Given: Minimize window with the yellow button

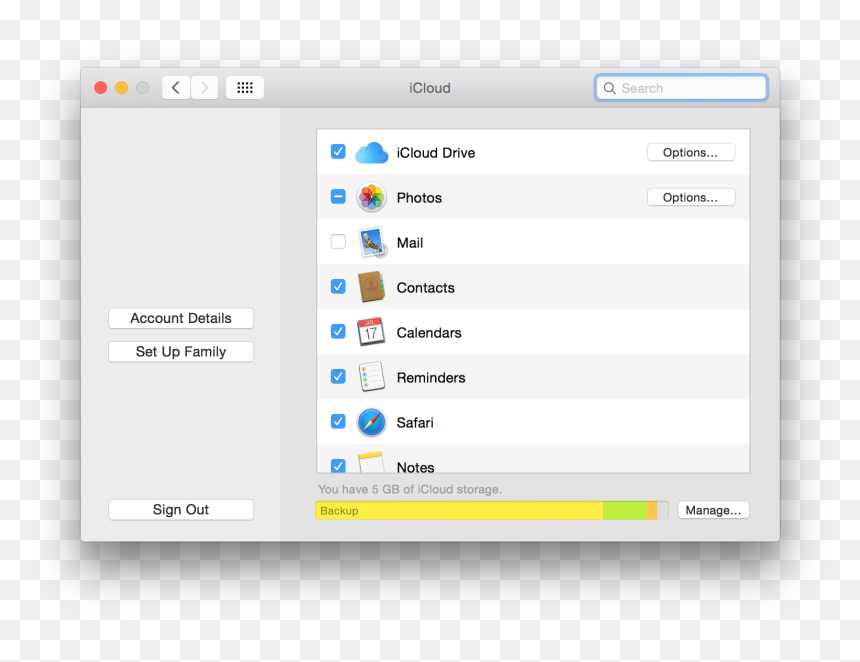Looking at the screenshot, I should [121, 88].
